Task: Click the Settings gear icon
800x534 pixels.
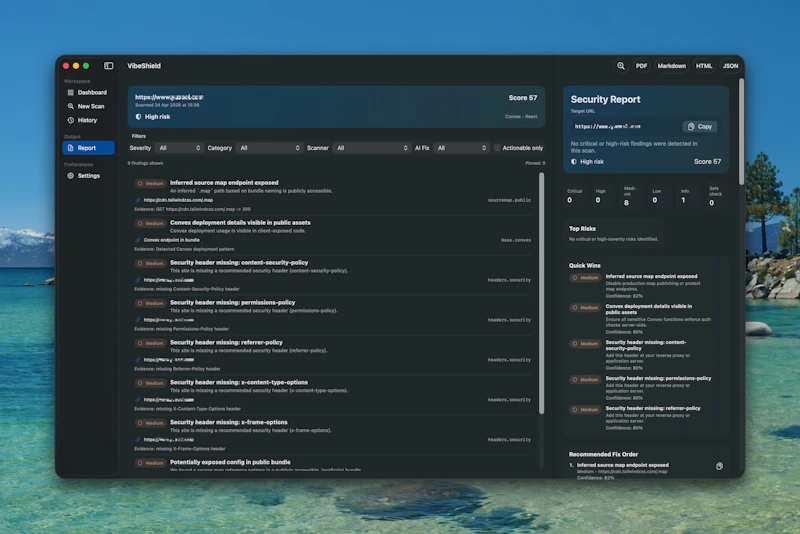Action: click(x=70, y=175)
